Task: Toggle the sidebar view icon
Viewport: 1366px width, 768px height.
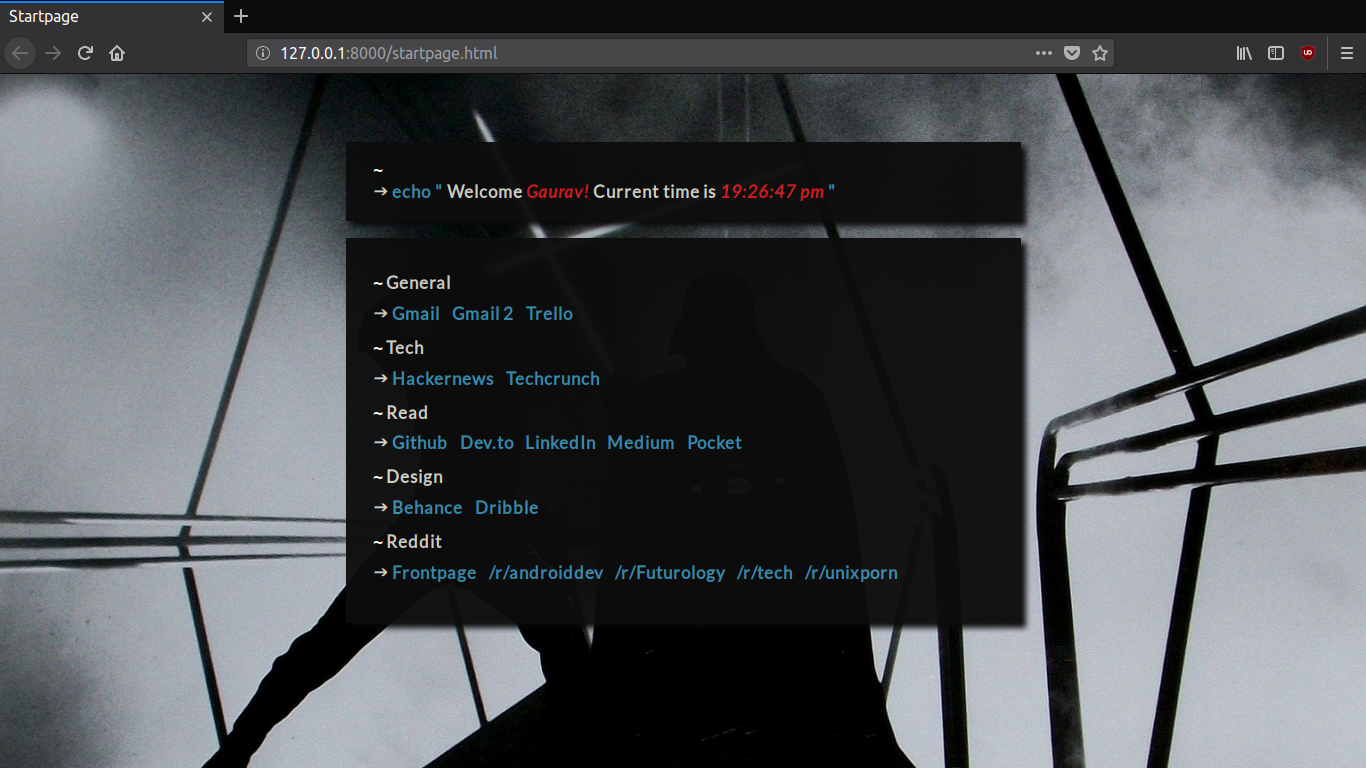Action: [1276, 53]
